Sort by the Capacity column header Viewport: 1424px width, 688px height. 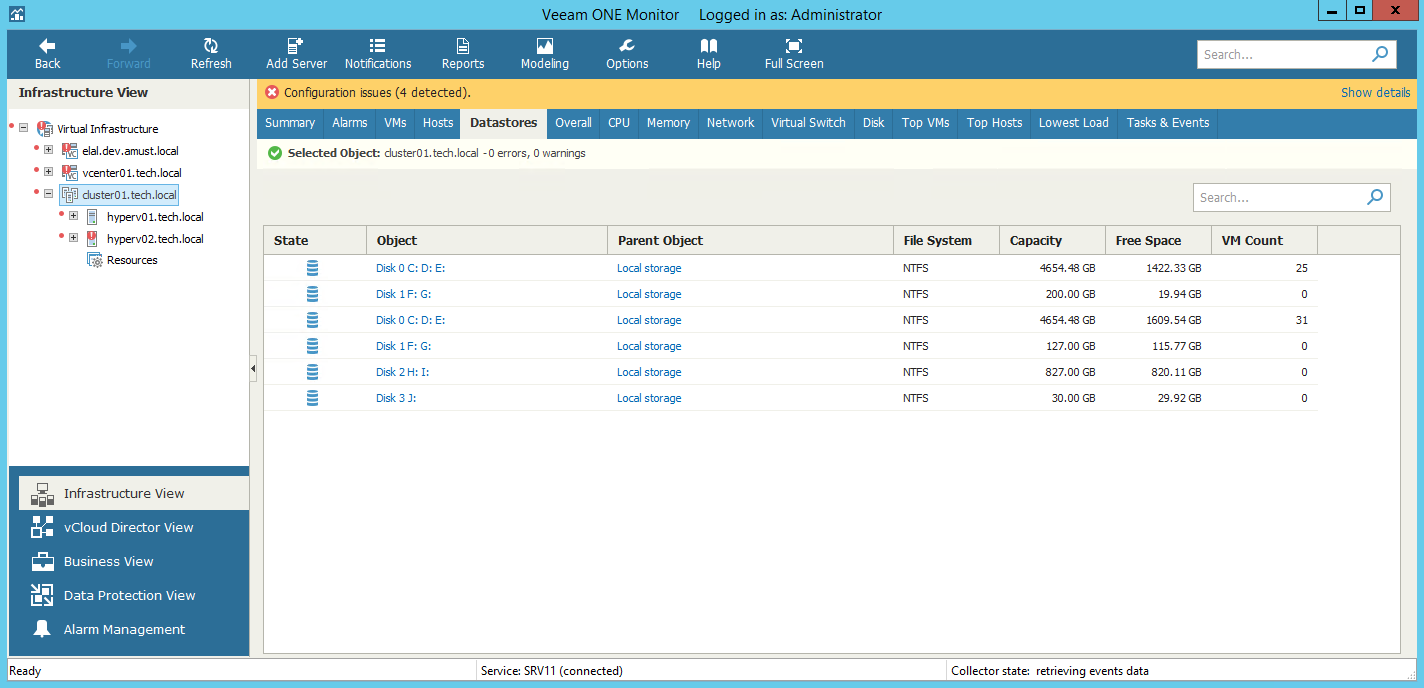(x=1052, y=240)
